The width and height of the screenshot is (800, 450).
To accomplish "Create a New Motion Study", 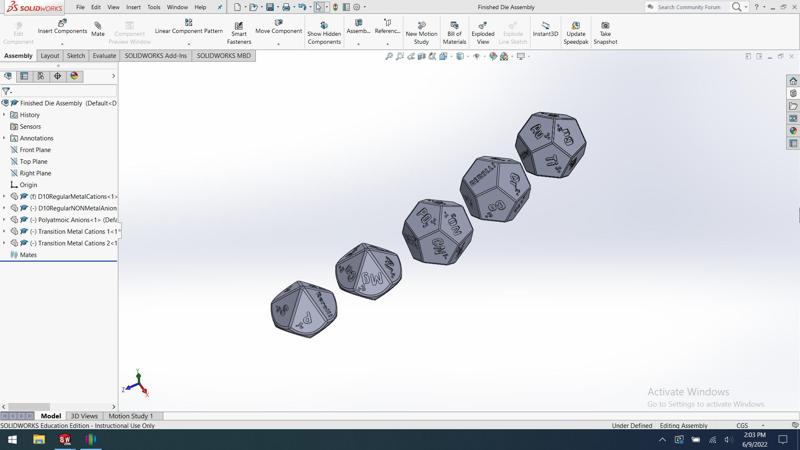I will pyautogui.click(x=421, y=33).
